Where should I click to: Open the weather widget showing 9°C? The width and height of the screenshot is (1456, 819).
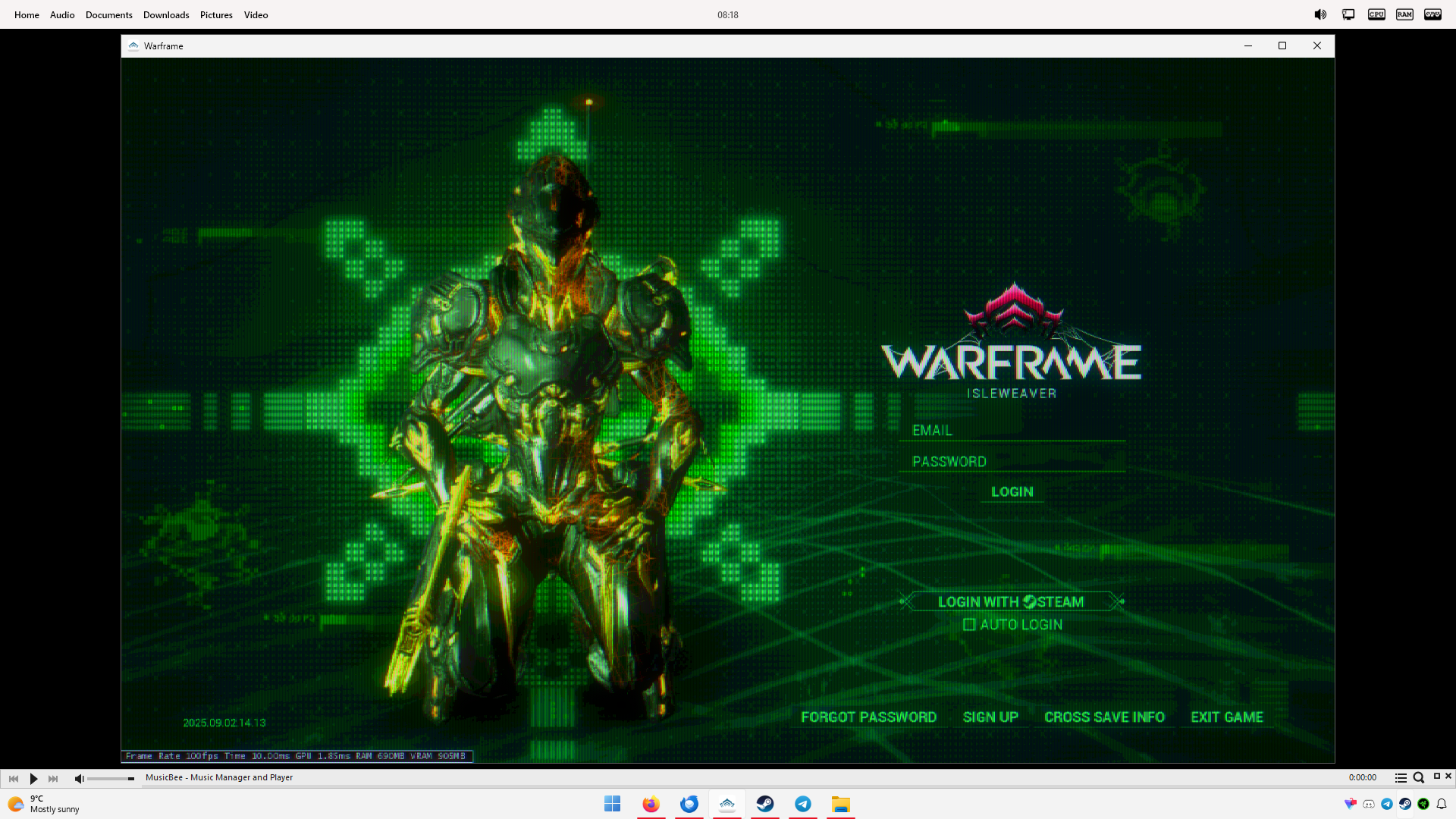(x=43, y=804)
